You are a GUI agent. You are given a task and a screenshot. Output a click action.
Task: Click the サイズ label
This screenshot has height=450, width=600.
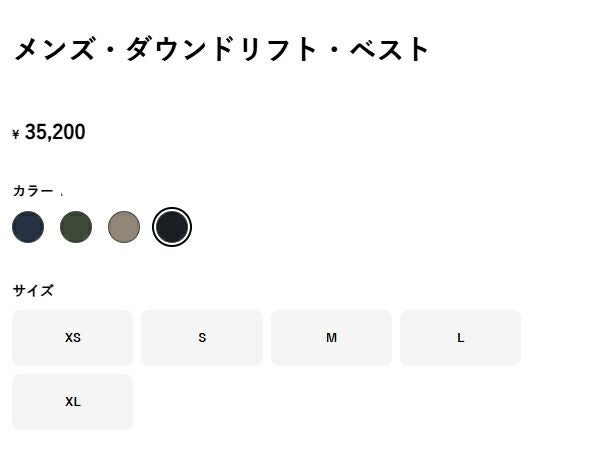(33, 291)
